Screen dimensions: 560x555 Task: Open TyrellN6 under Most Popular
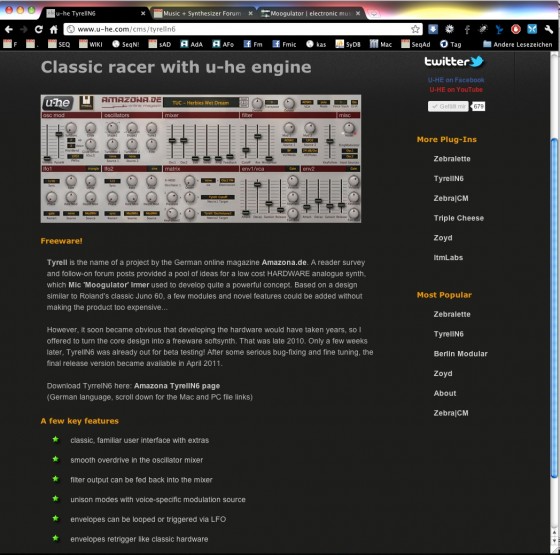click(449, 334)
